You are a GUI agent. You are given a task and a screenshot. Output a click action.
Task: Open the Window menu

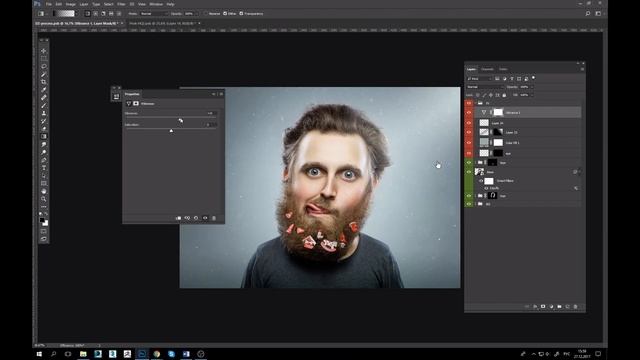156,4
